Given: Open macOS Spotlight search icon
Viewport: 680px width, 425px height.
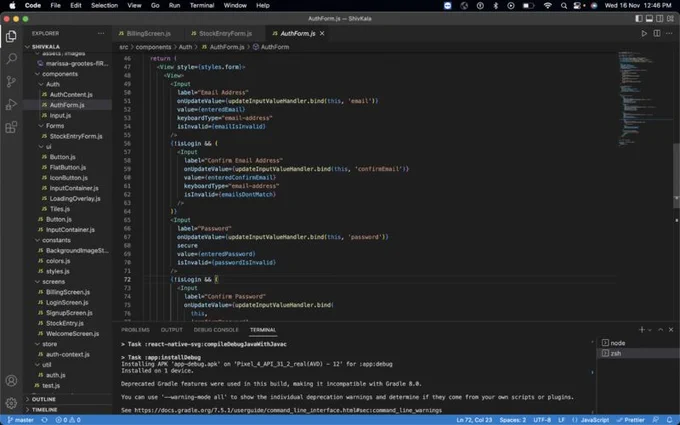Looking at the screenshot, I should [x=563, y=6].
